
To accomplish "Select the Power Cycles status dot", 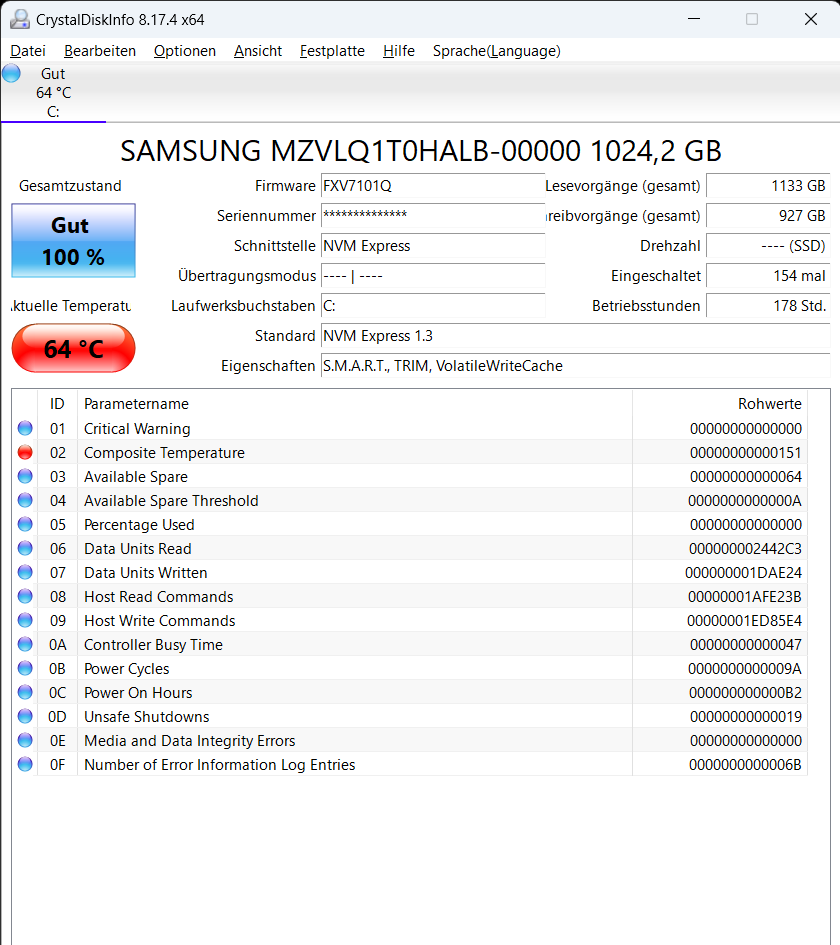I will [x=24, y=668].
